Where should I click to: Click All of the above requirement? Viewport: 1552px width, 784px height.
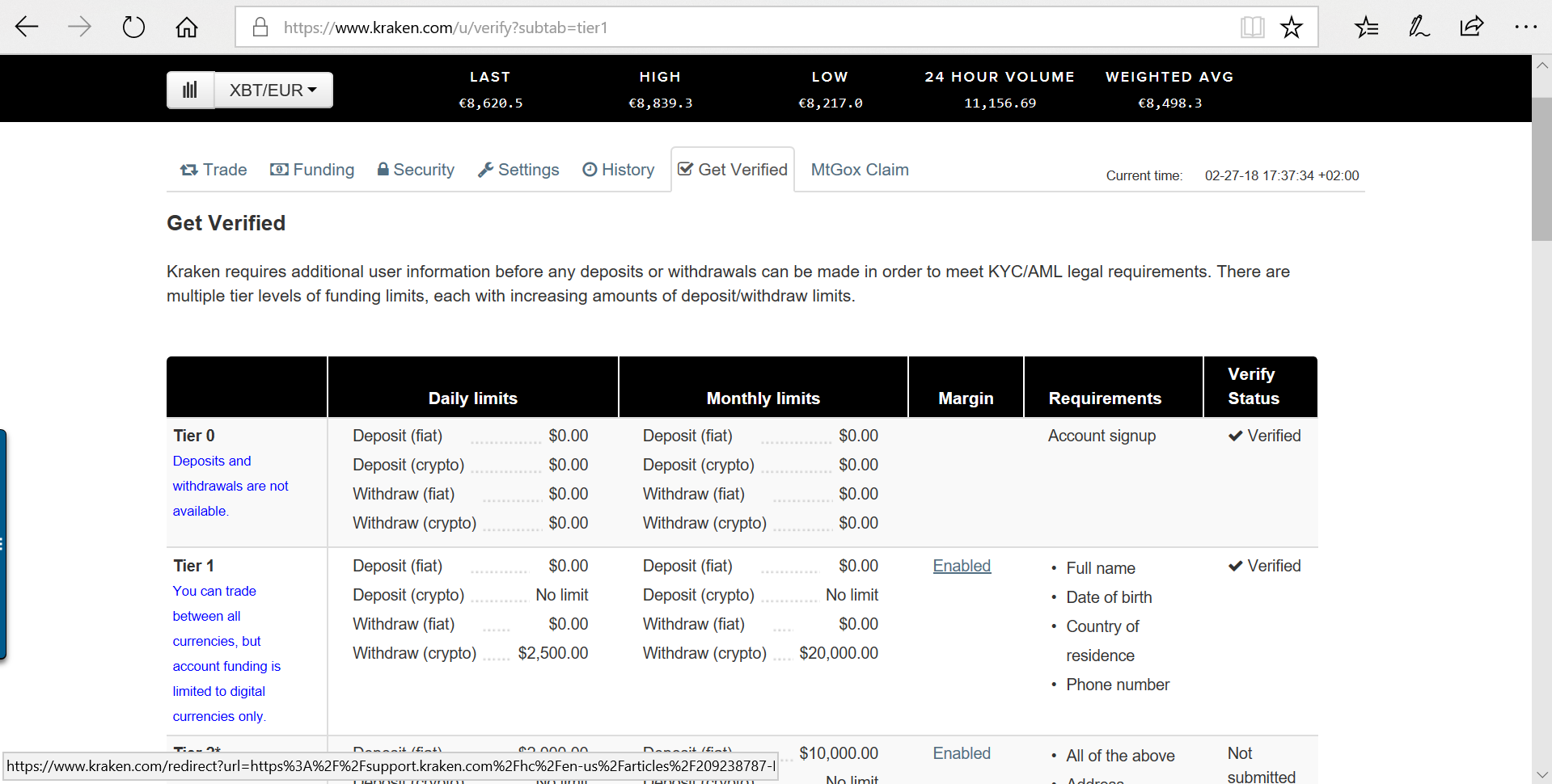[x=1120, y=756]
